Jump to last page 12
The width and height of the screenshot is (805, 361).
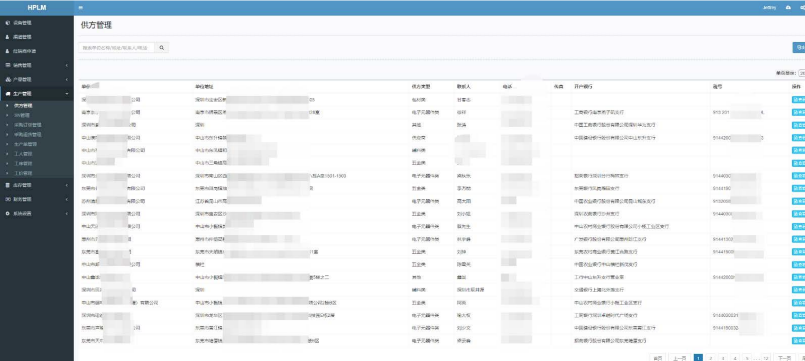(766, 357)
